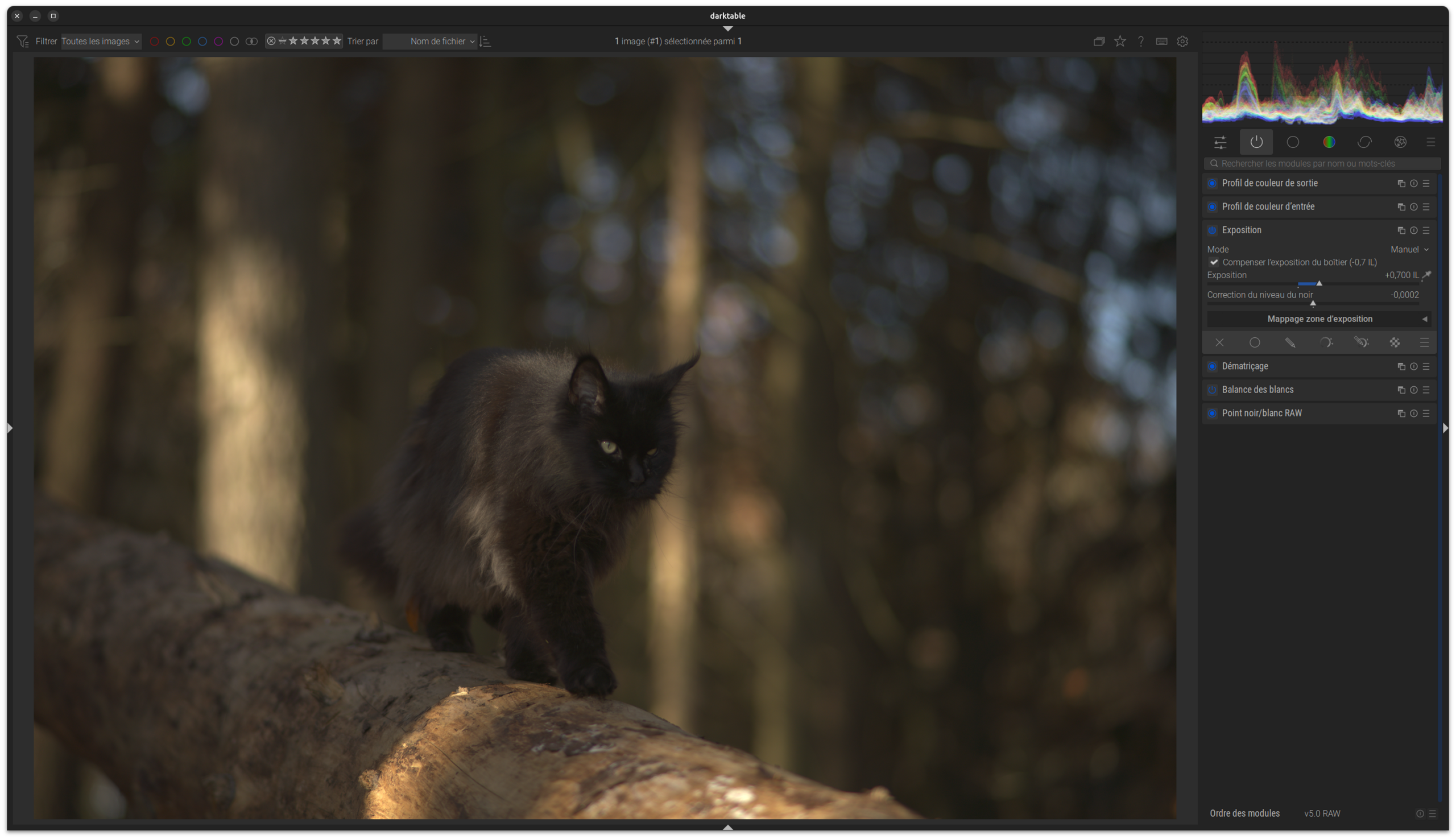Click the Ordre des modules label
The height and width of the screenshot is (839, 1456).
pyautogui.click(x=1244, y=813)
